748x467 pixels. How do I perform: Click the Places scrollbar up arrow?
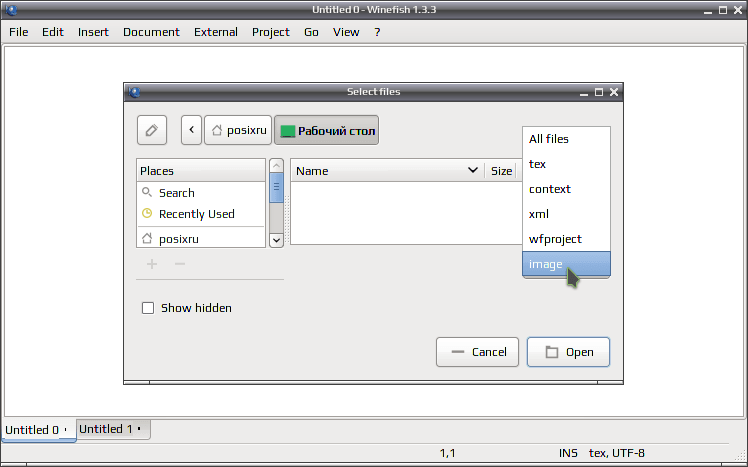pyautogui.click(x=276, y=166)
